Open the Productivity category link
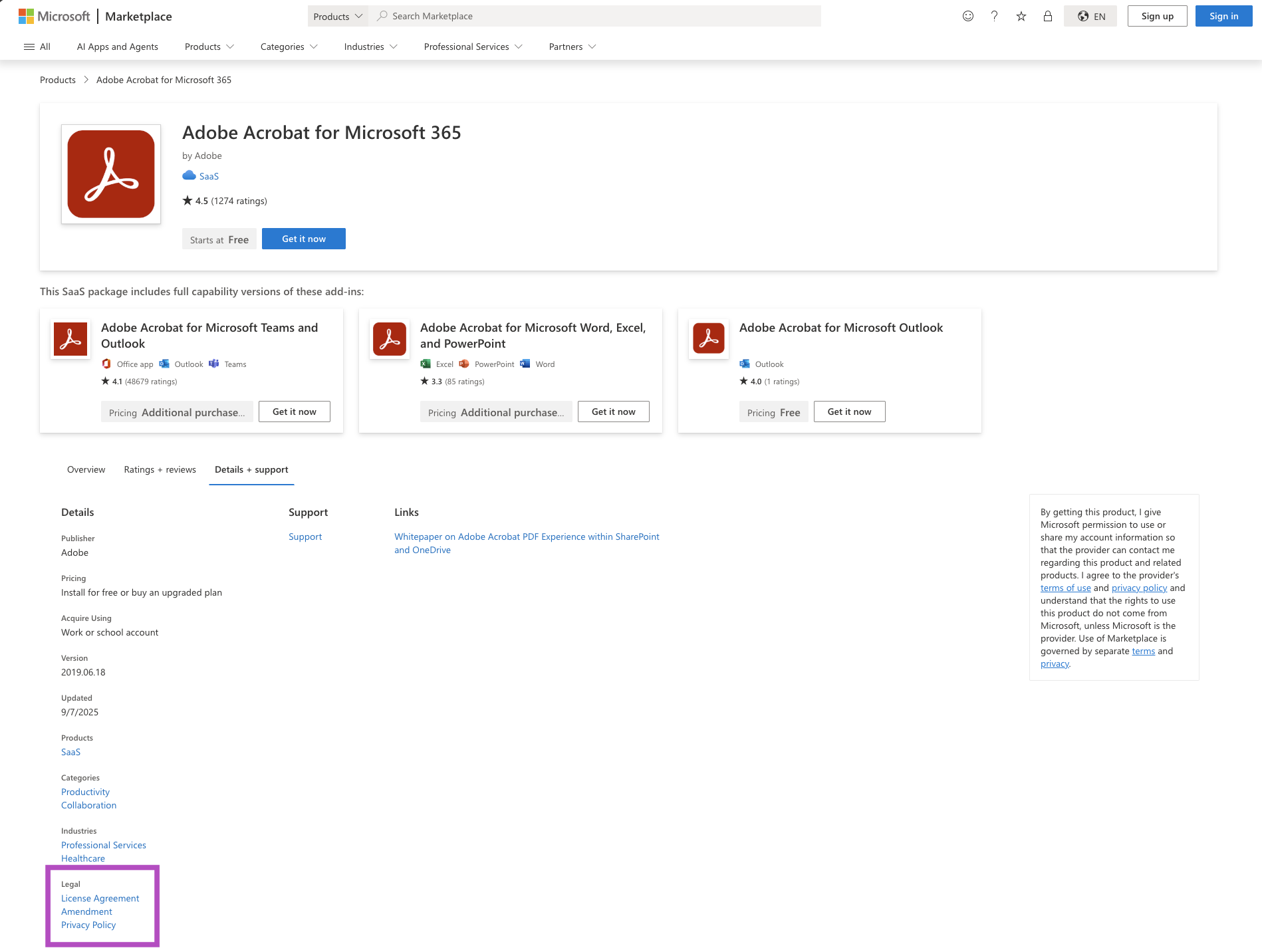1262x952 pixels. [x=85, y=792]
